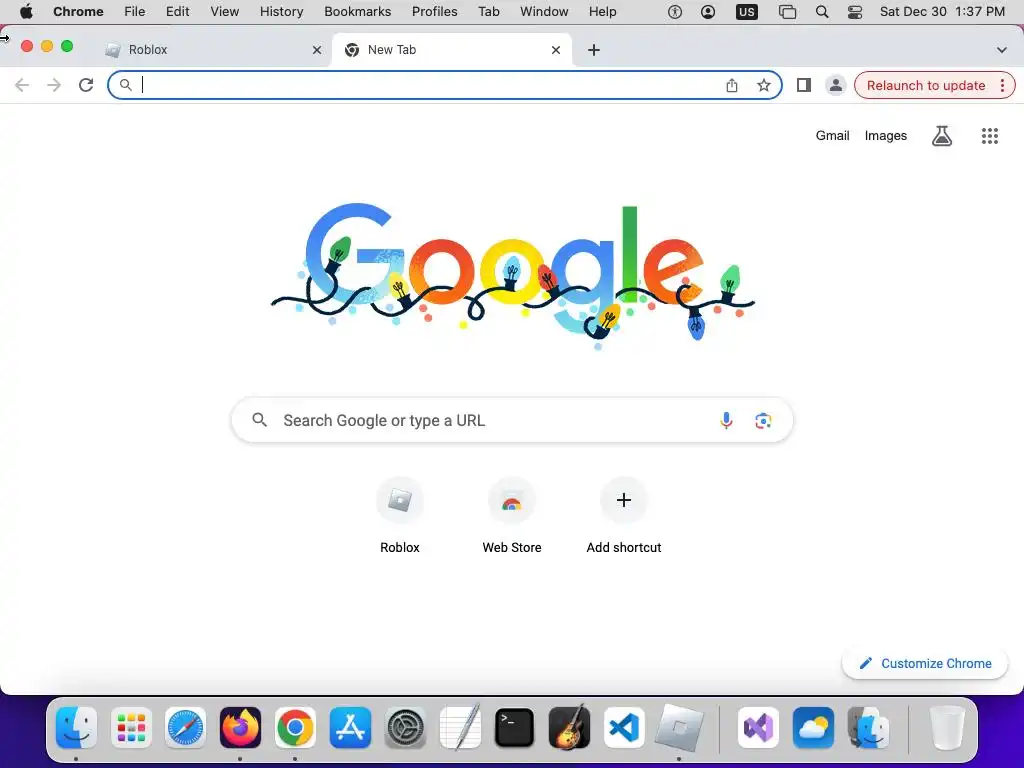This screenshot has height=768, width=1024.
Task: Reload the page
Action: (x=86, y=85)
